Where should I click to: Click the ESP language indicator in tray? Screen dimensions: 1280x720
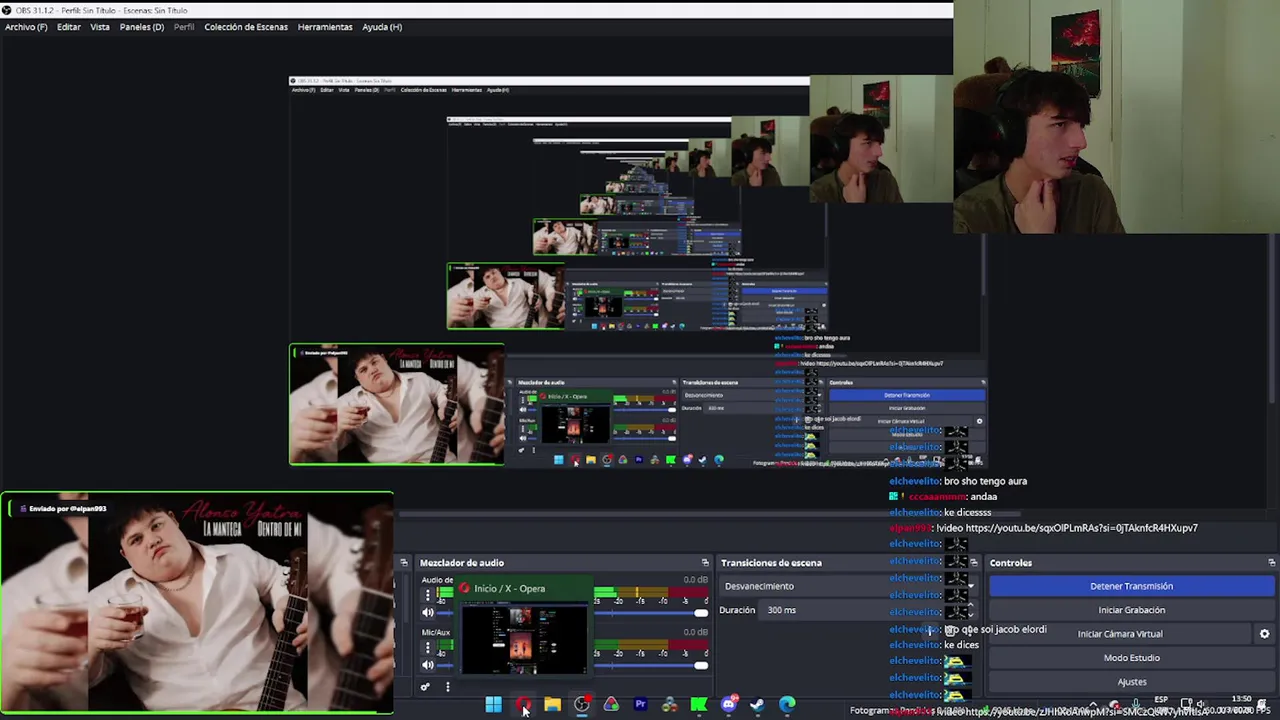(x=1161, y=700)
